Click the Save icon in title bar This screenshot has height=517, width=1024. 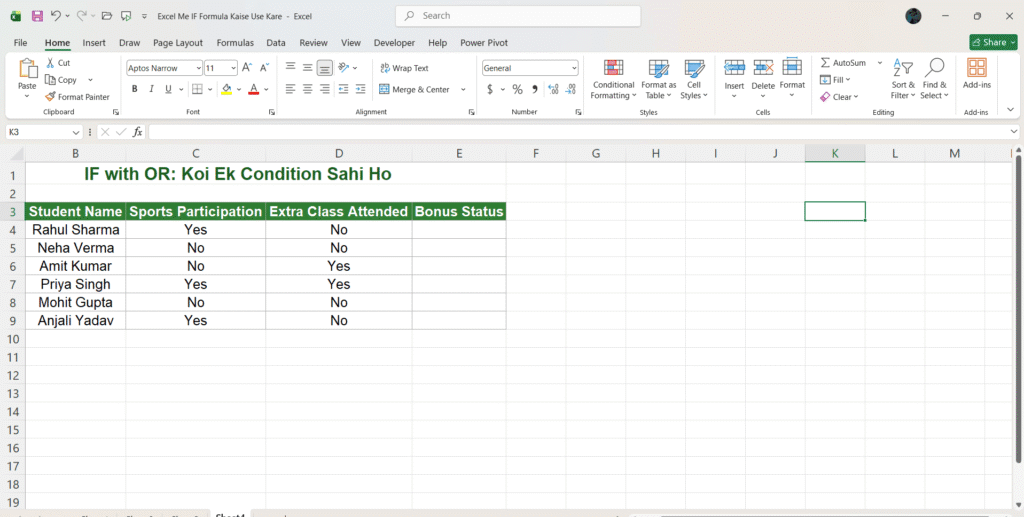(x=37, y=16)
